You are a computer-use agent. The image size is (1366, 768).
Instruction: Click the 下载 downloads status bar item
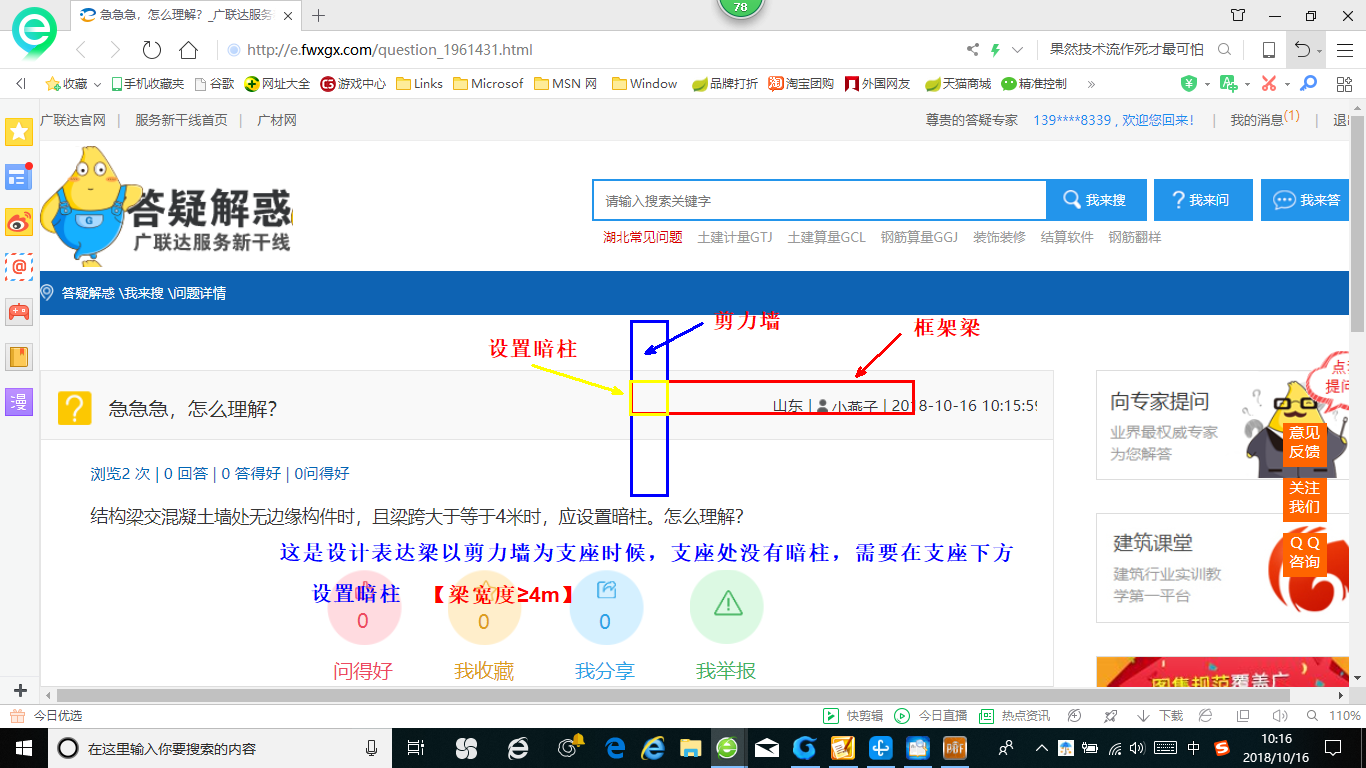(1160, 716)
